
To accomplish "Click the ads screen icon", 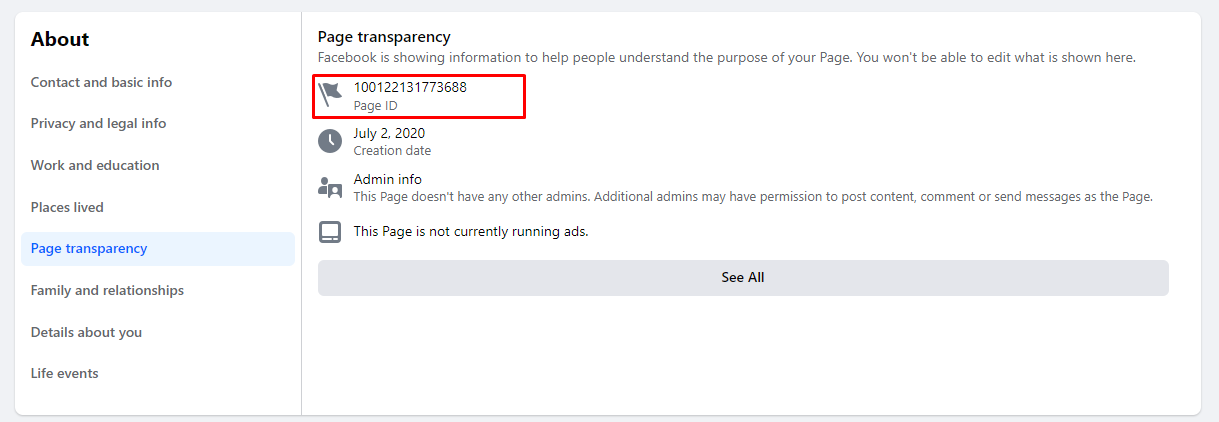I will (x=330, y=232).
